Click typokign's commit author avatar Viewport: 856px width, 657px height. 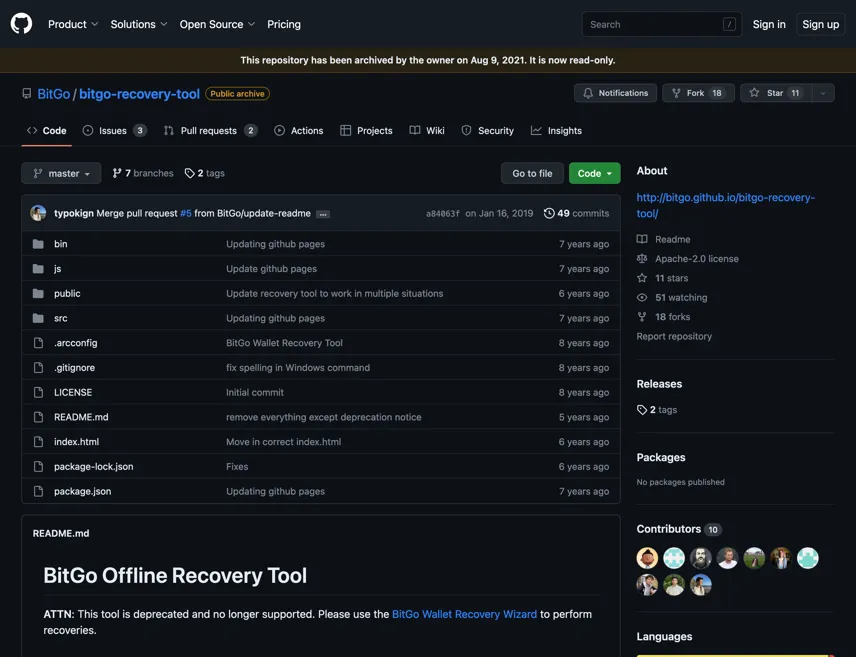(38, 213)
